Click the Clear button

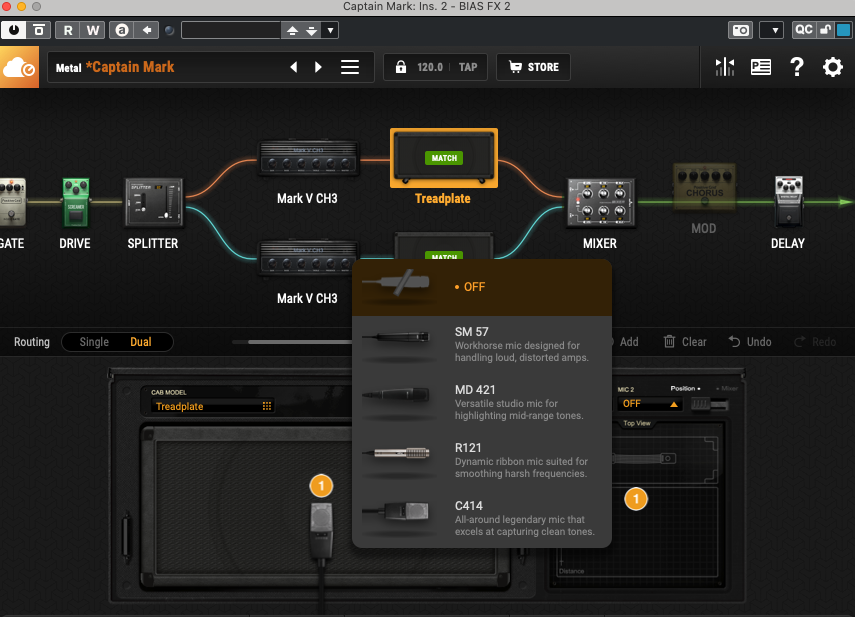pyautogui.click(x=685, y=342)
